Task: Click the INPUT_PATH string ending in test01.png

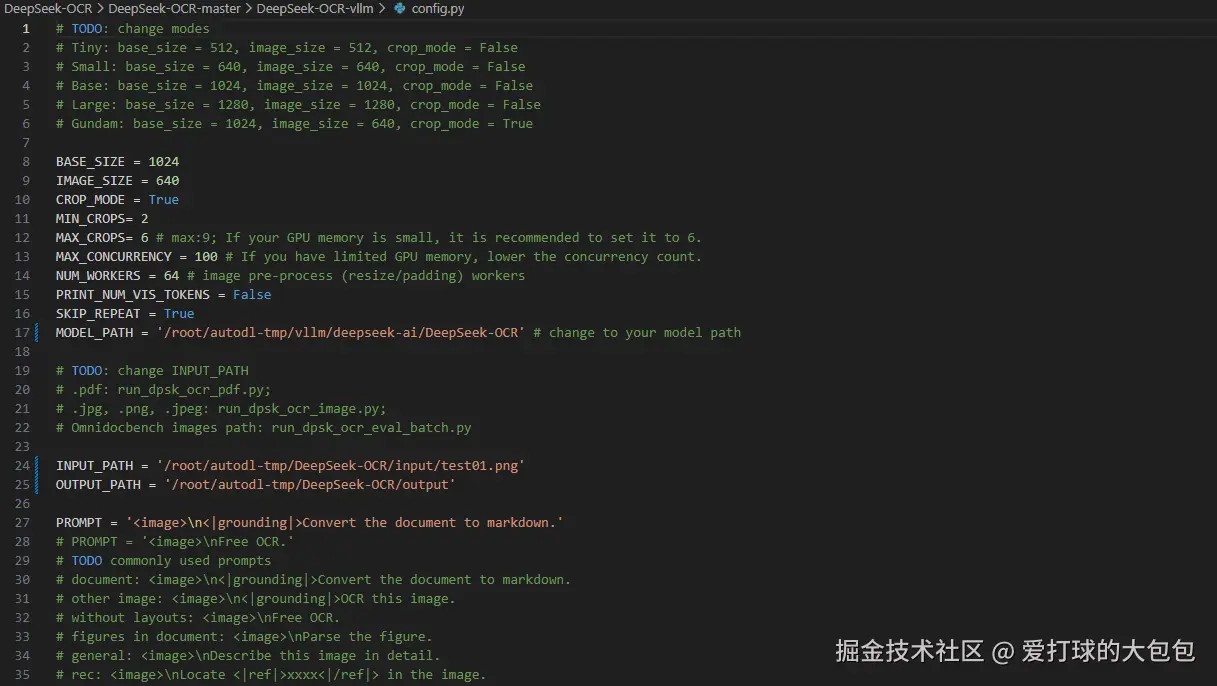Action: [340, 466]
